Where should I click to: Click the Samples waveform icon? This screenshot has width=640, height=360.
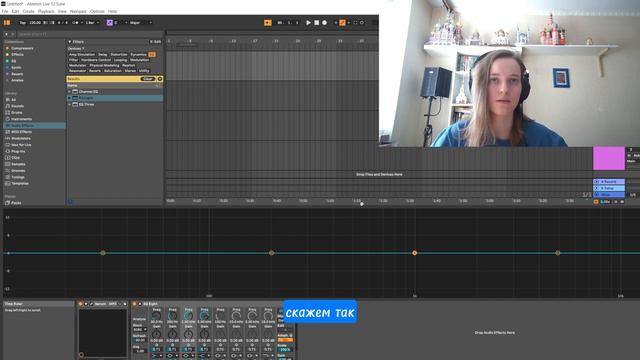7,164
